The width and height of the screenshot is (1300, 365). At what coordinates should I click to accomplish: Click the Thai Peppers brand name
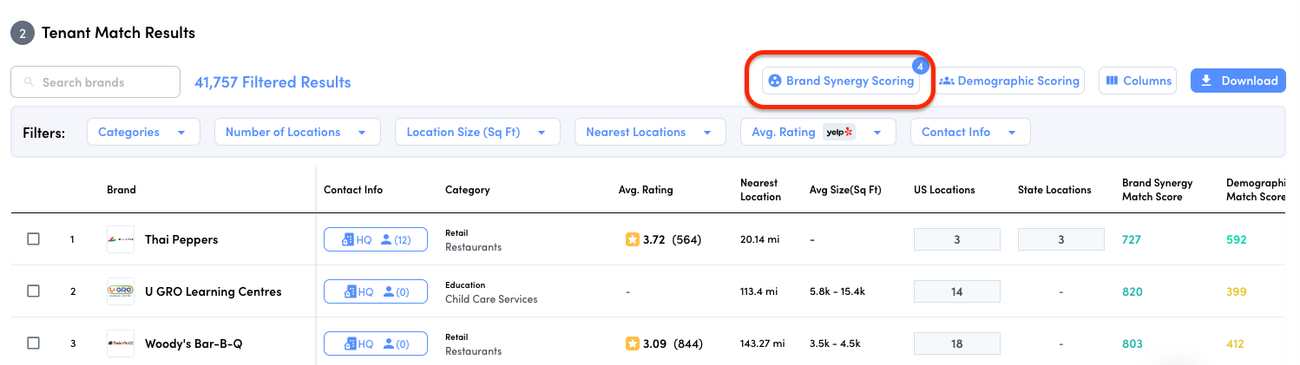(181, 240)
